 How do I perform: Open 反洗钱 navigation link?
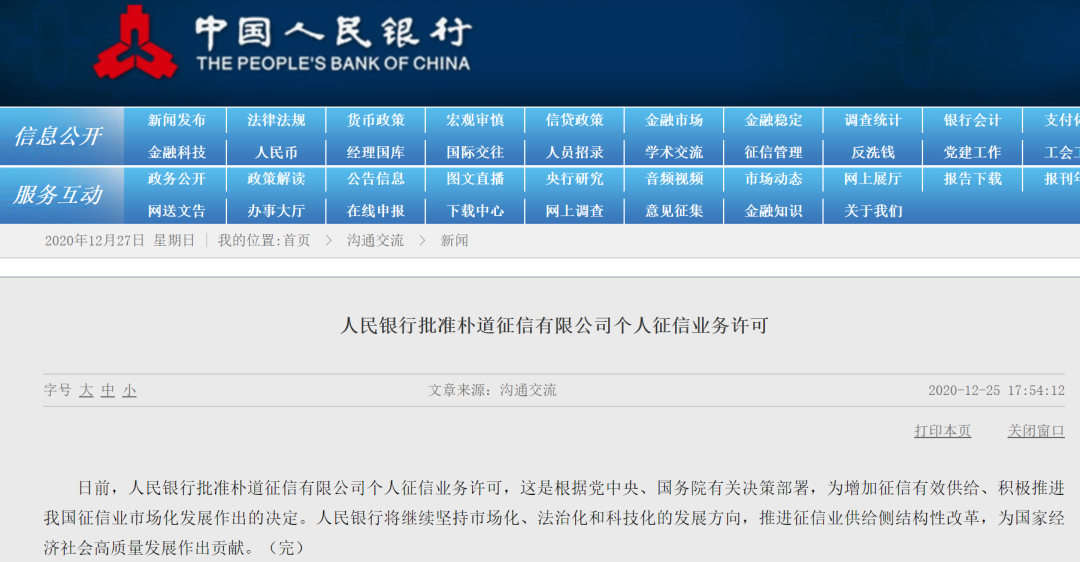pyautogui.click(x=873, y=153)
